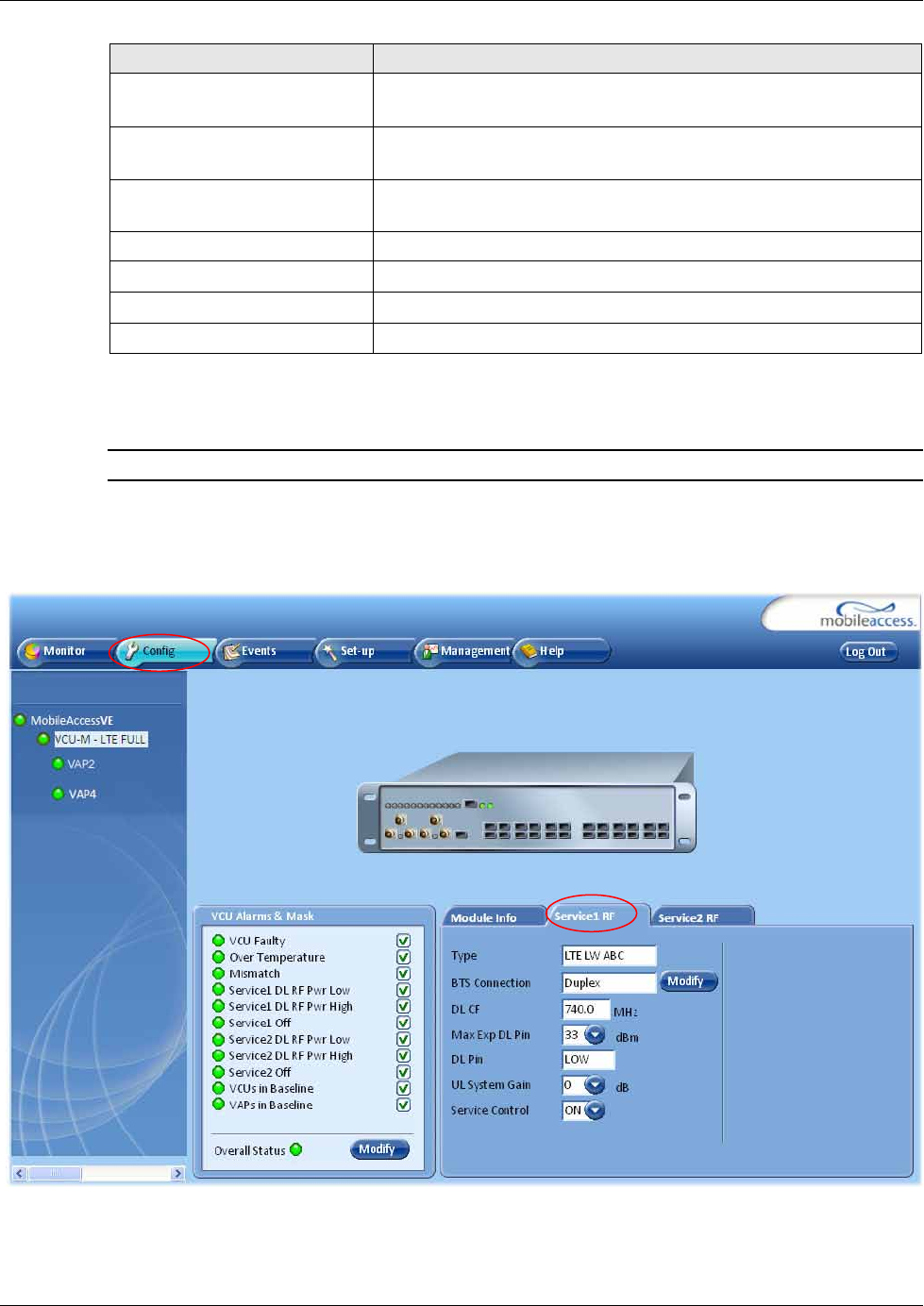
Task: Click Modify in VCU Alarms panel
Action: pos(379,1149)
